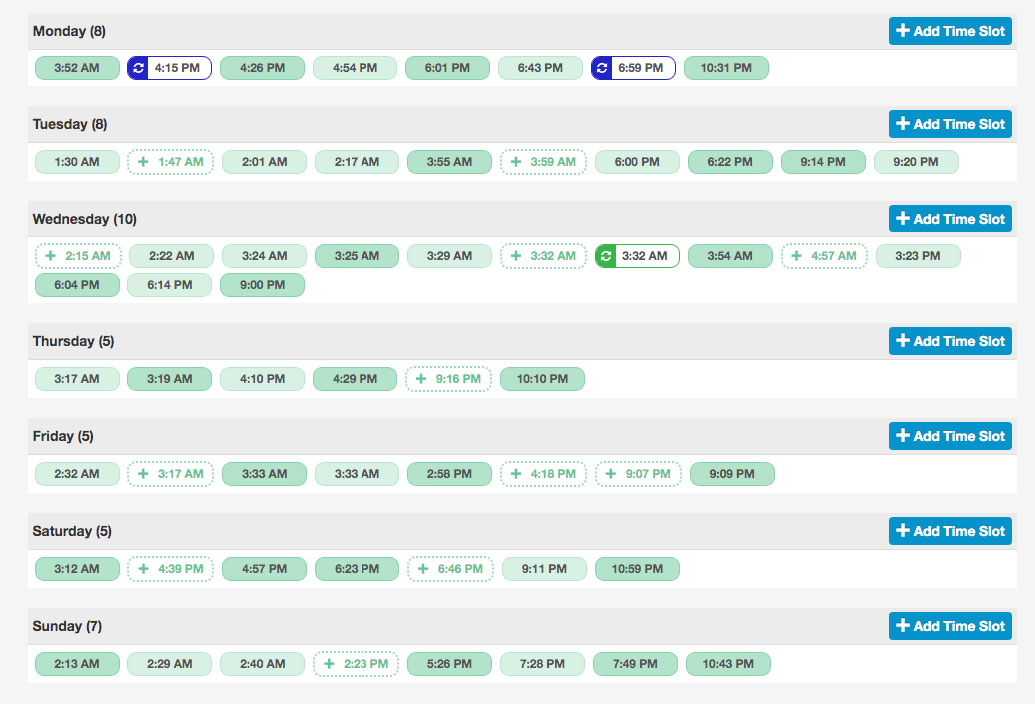Add a time slot for Sunday
1035x704 pixels.
pyautogui.click(x=949, y=626)
